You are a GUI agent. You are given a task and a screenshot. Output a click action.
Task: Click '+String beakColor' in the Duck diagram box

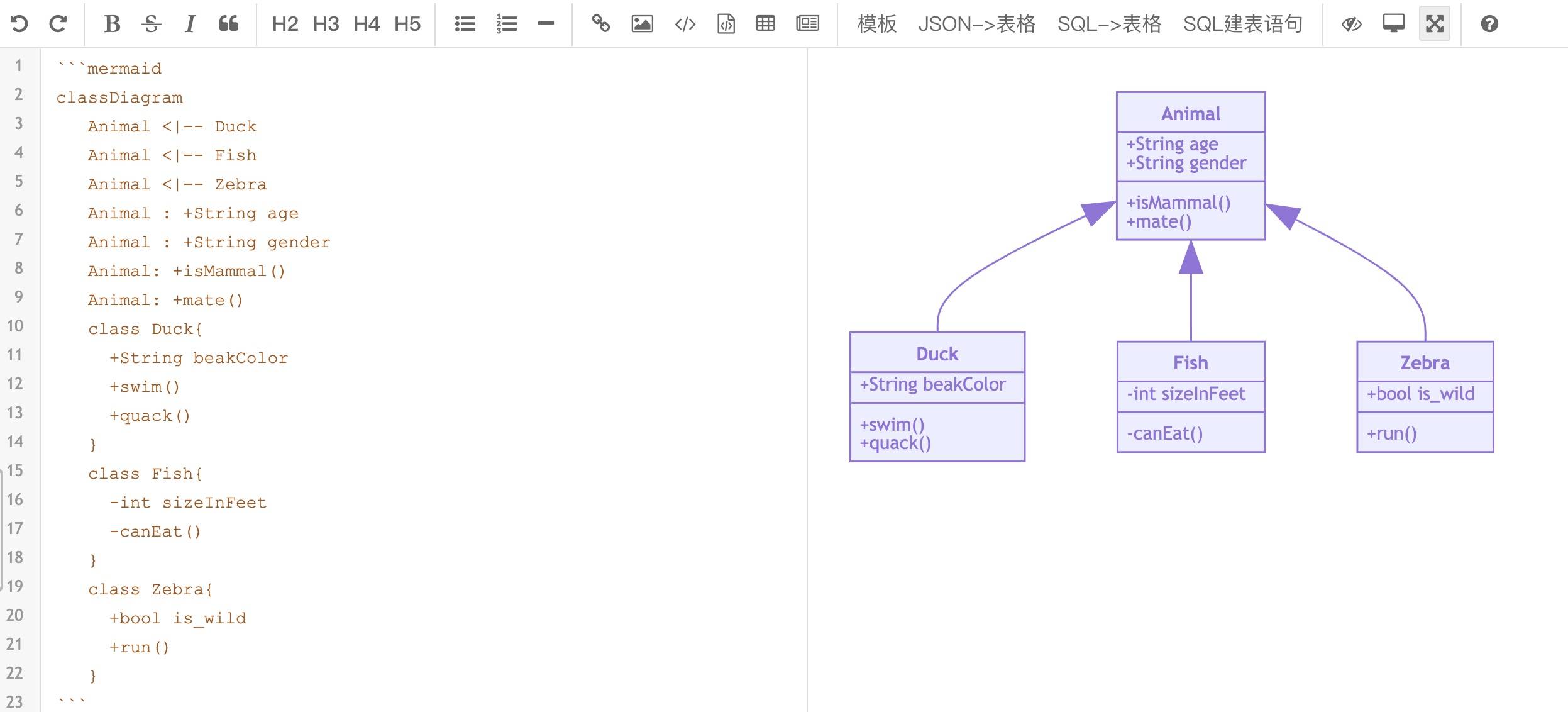[x=933, y=384]
